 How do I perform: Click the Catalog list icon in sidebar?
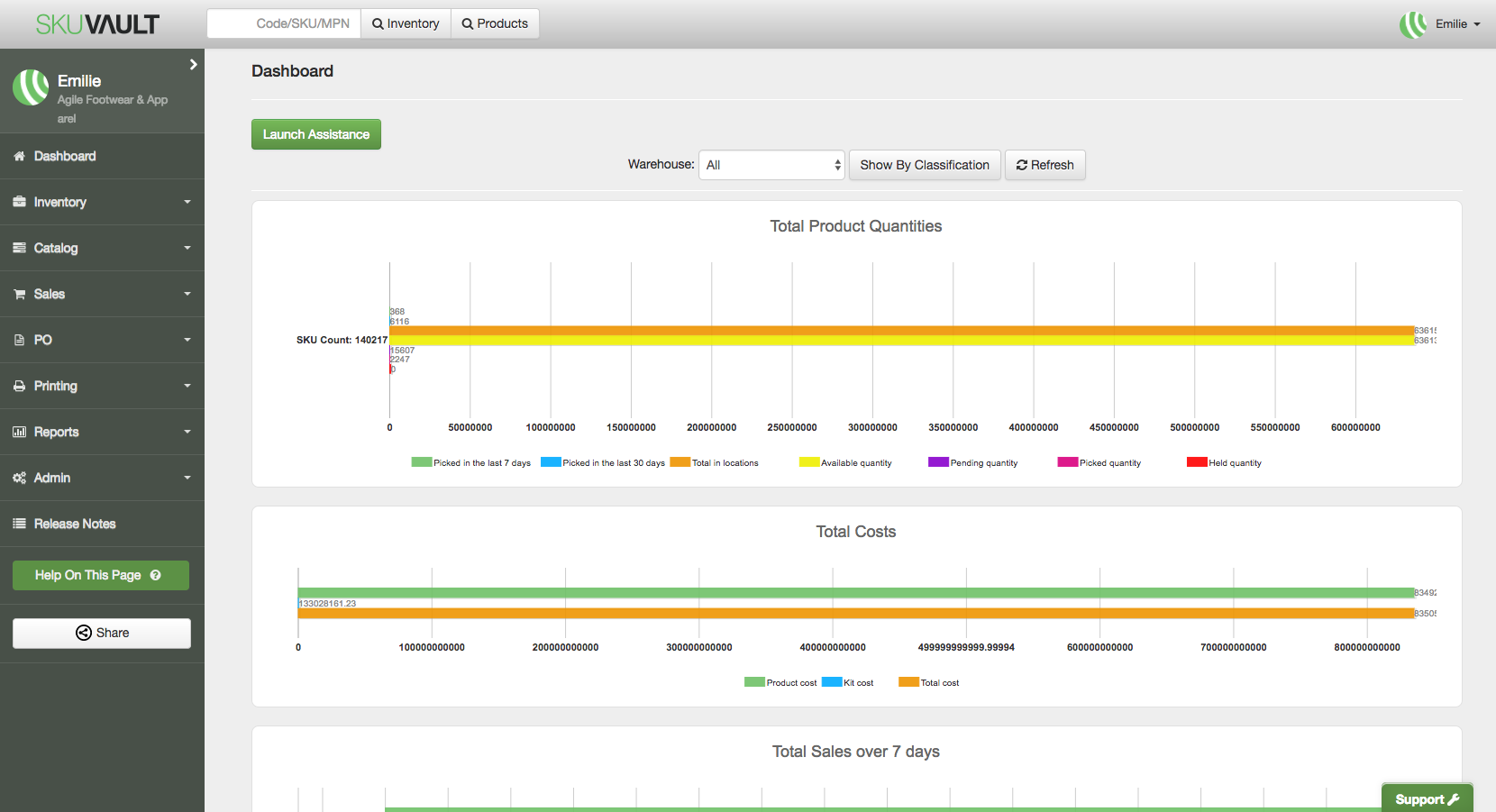point(19,248)
